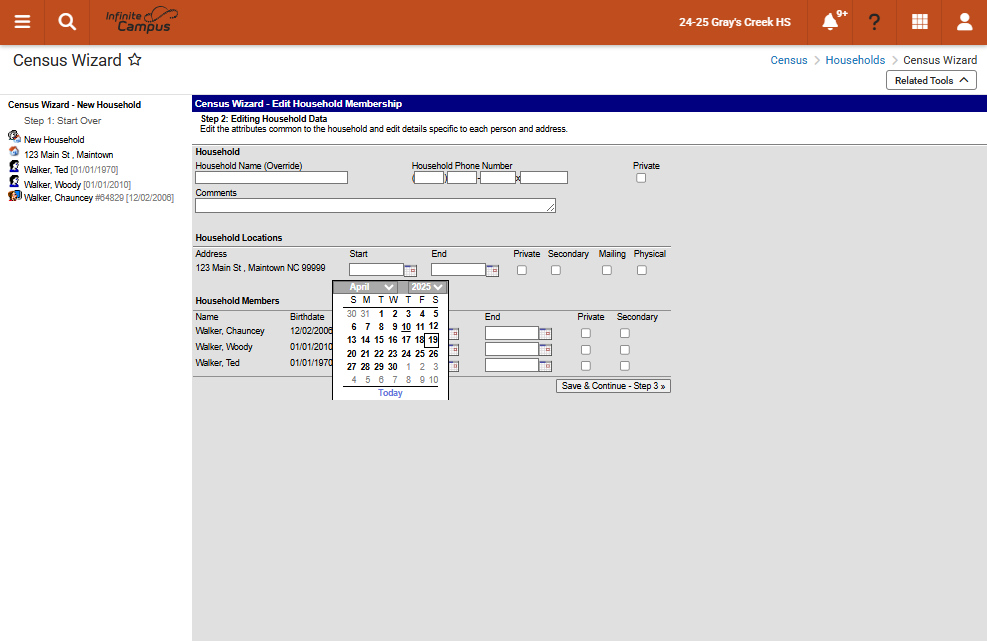Check Mailing for the address location
987x641 pixels.
(607, 270)
